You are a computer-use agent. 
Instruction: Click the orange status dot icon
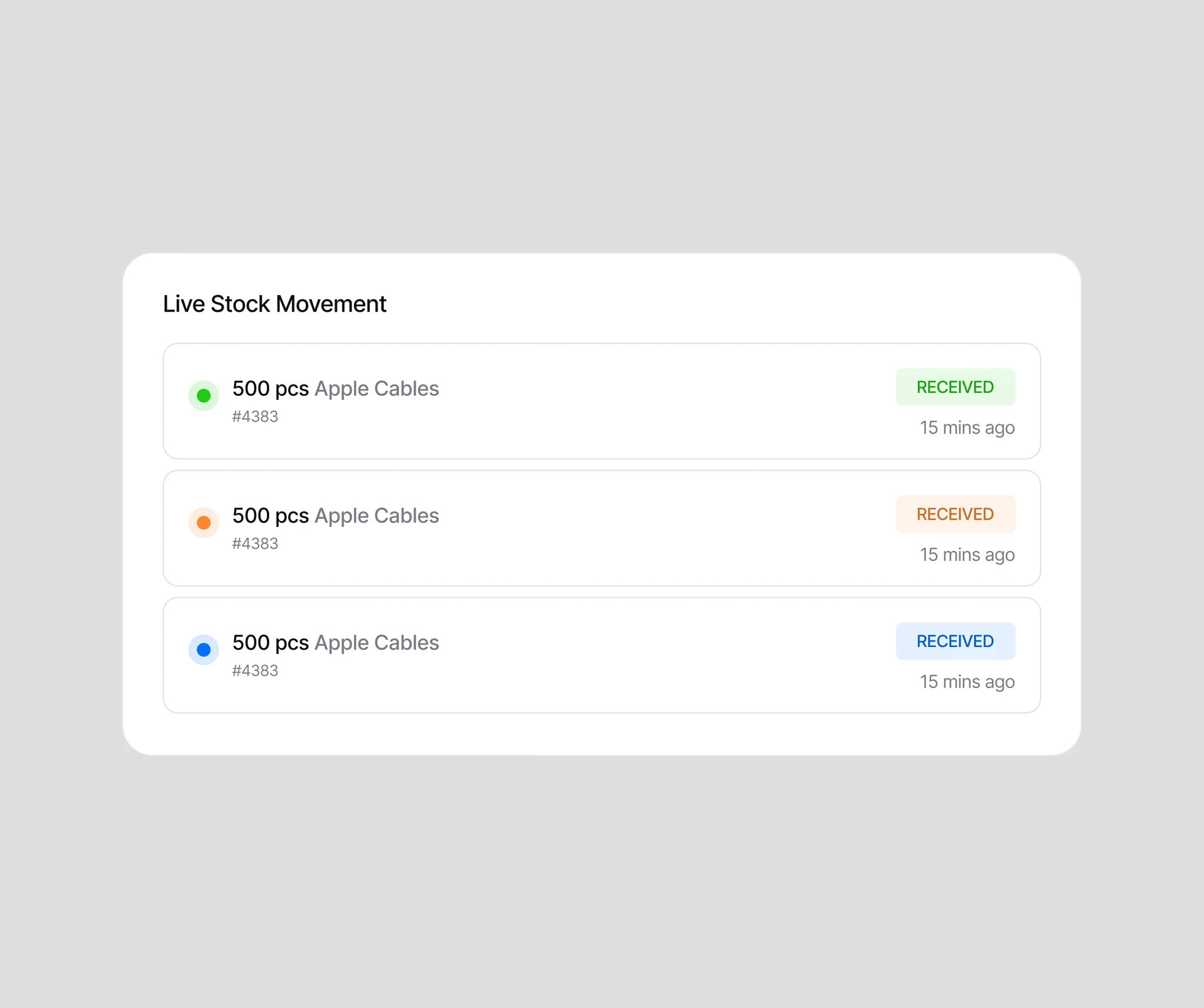coord(203,522)
